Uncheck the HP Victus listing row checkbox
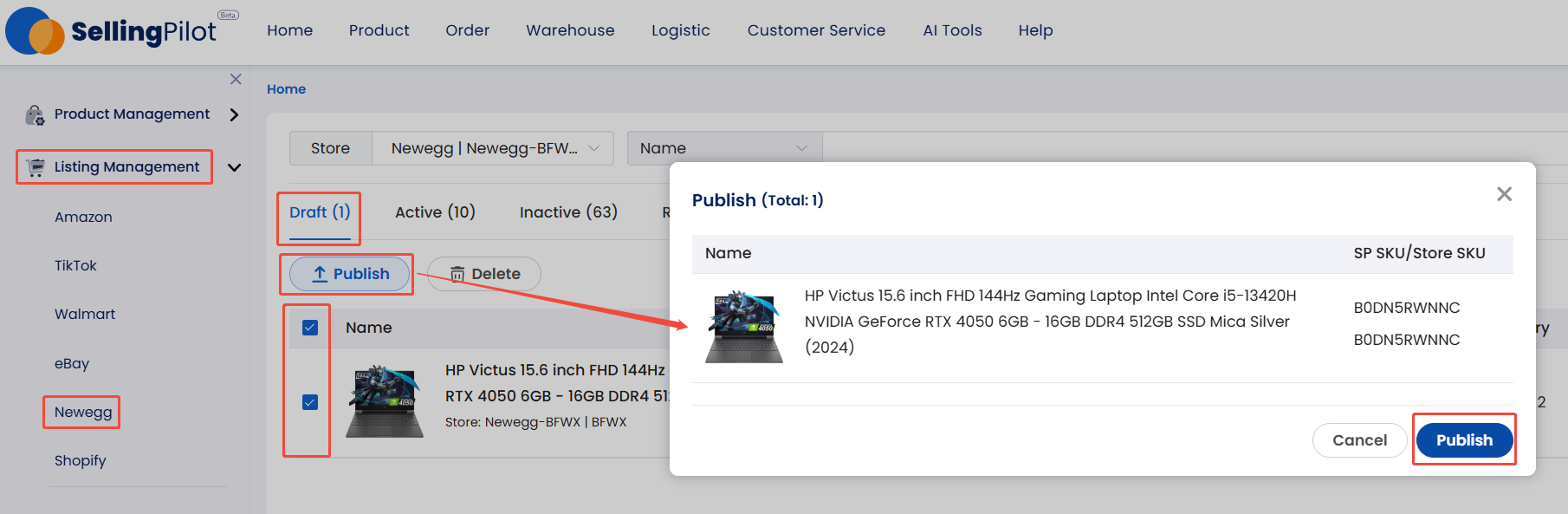The image size is (1568, 514). coord(310,402)
